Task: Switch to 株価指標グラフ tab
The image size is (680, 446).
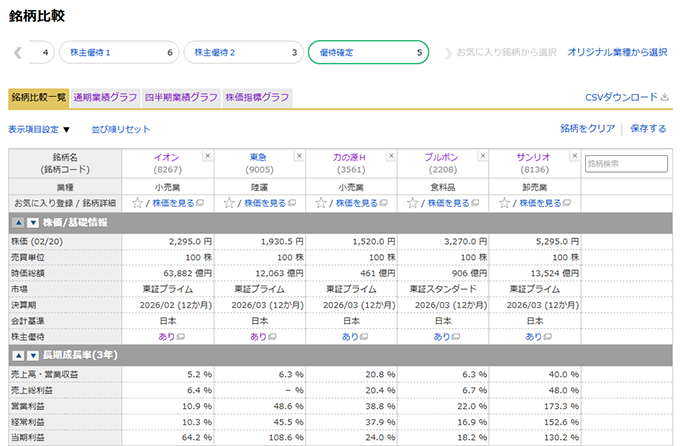Action: pos(257,97)
